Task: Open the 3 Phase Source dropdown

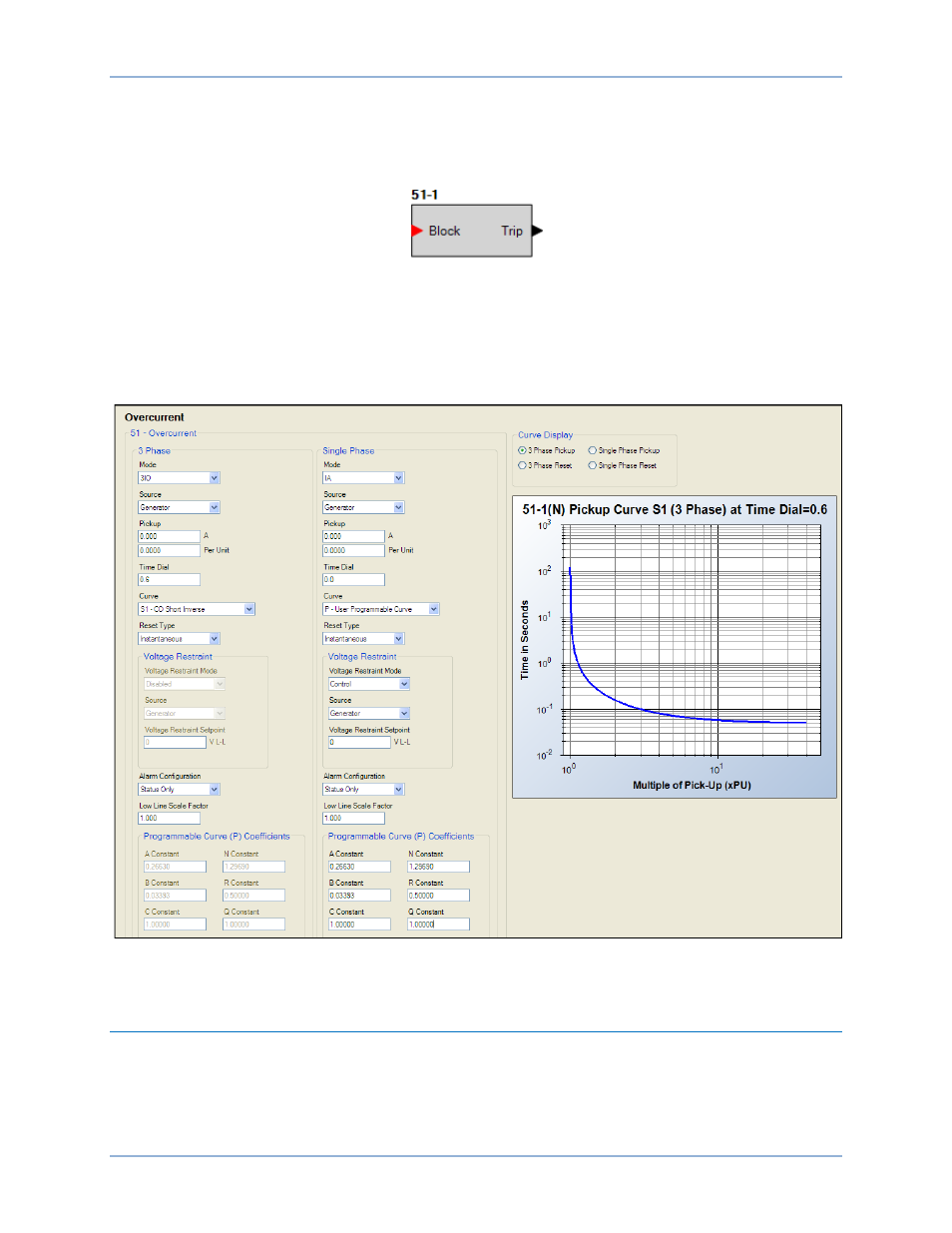Action: [179, 507]
